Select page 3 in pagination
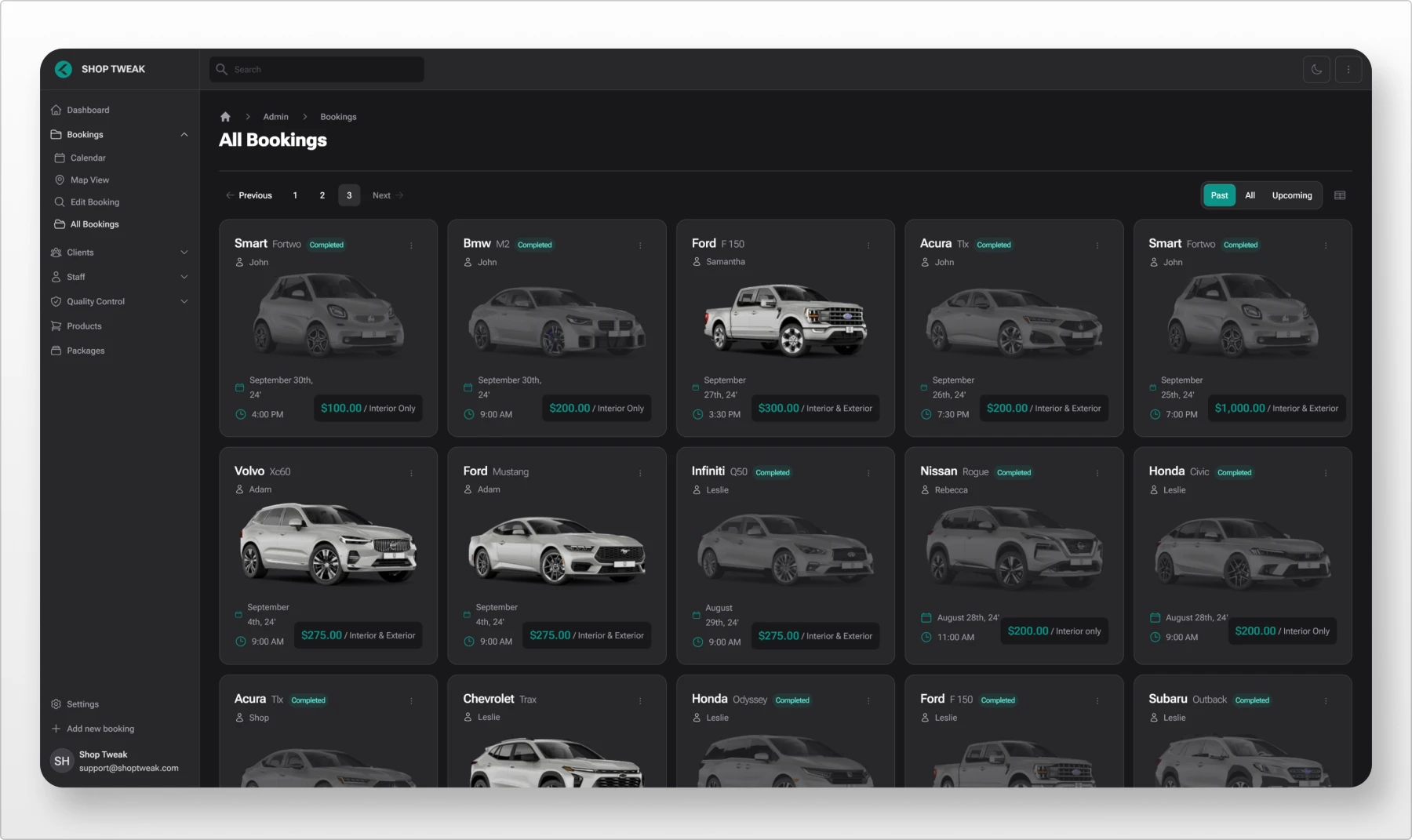The width and height of the screenshot is (1412, 840). (x=349, y=195)
